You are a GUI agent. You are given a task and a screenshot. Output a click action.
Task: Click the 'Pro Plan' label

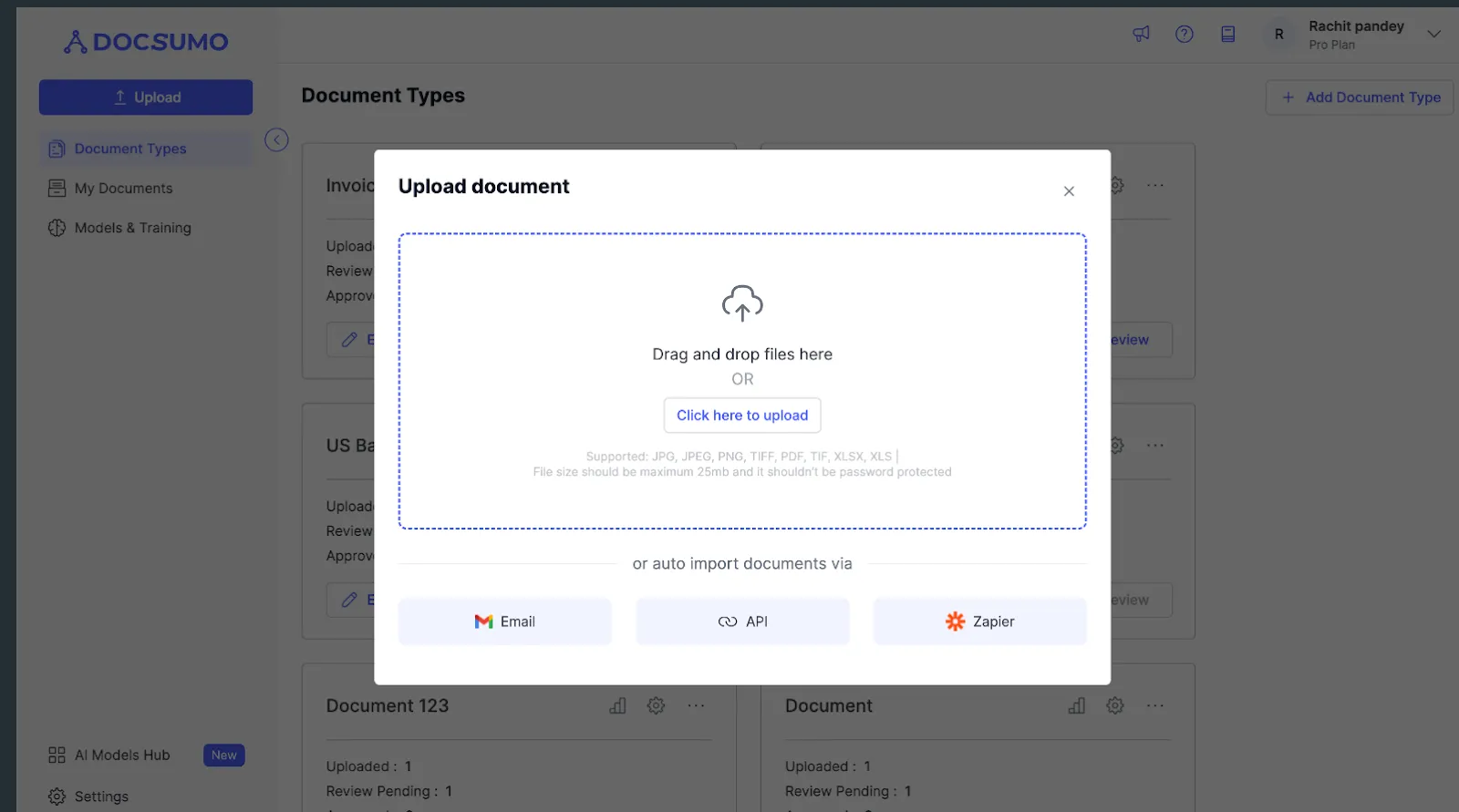1331,45
